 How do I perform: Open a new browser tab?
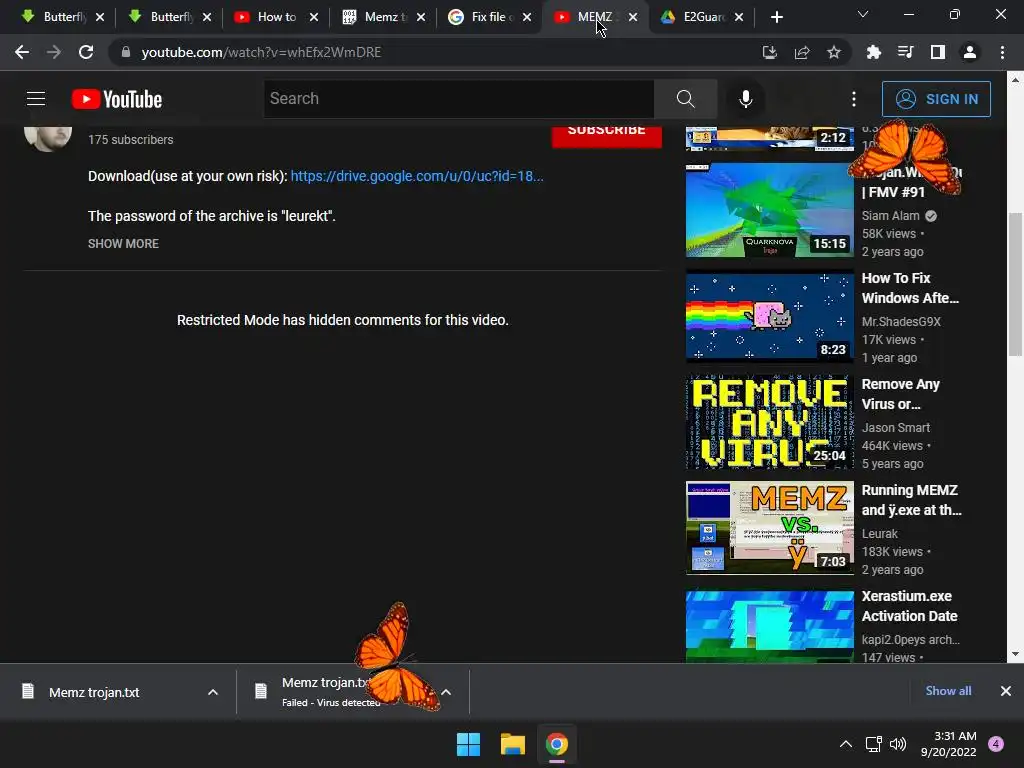776,17
